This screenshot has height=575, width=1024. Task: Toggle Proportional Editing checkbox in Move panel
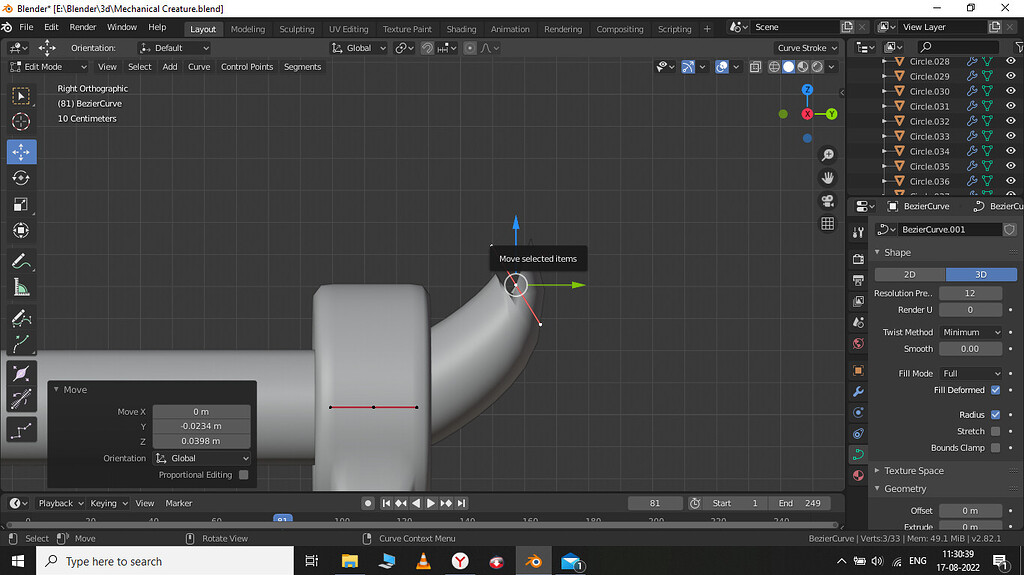[x=244, y=475]
